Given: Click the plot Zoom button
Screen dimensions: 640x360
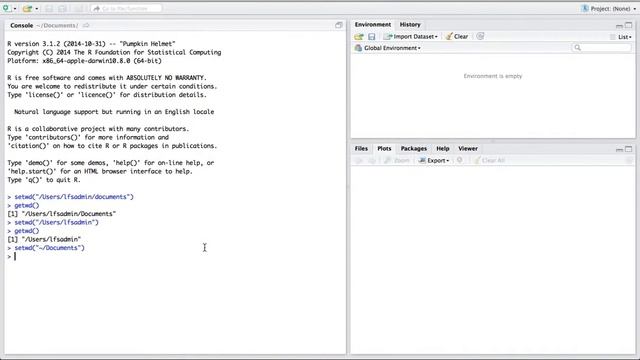Looking at the screenshot, I should coord(397,160).
